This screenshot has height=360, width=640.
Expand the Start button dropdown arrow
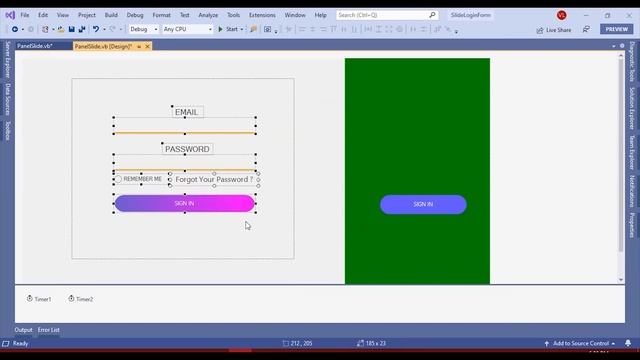tap(242, 29)
